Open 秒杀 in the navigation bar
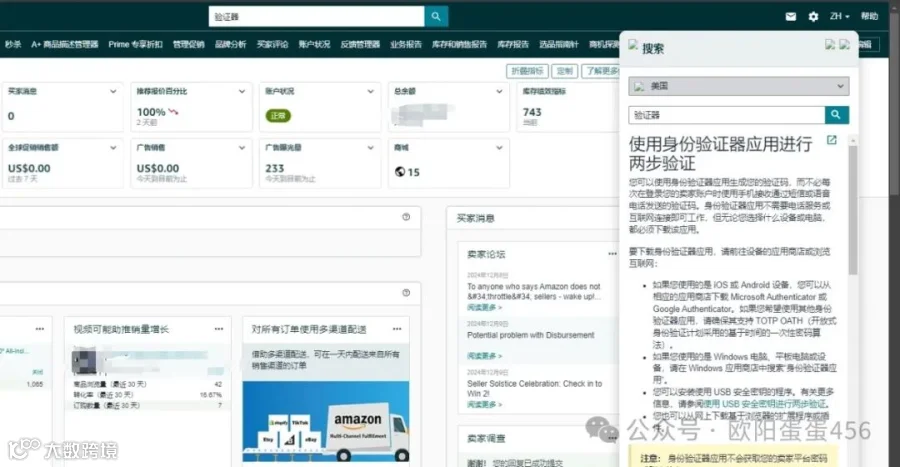 (13, 44)
